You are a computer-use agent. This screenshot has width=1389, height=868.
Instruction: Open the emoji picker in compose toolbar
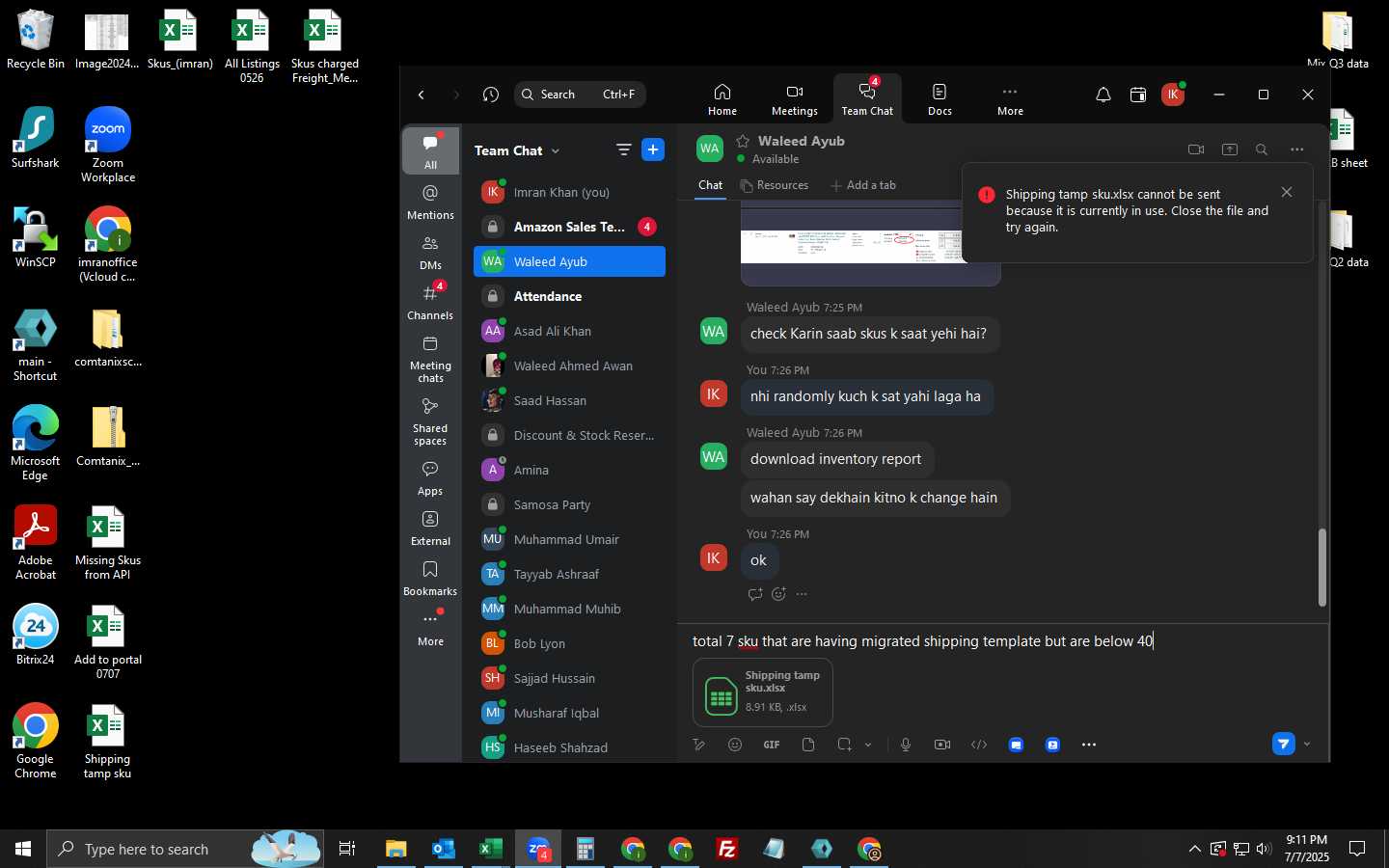click(735, 745)
